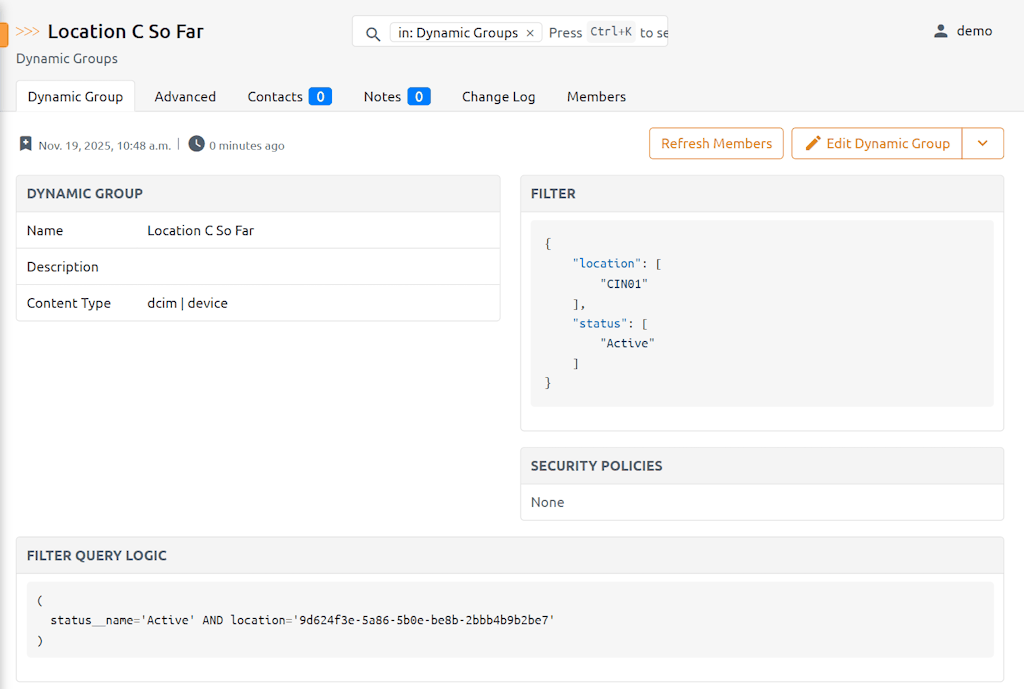The height and width of the screenshot is (689, 1024).
Task: Show the Members tab
Action: [596, 97]
